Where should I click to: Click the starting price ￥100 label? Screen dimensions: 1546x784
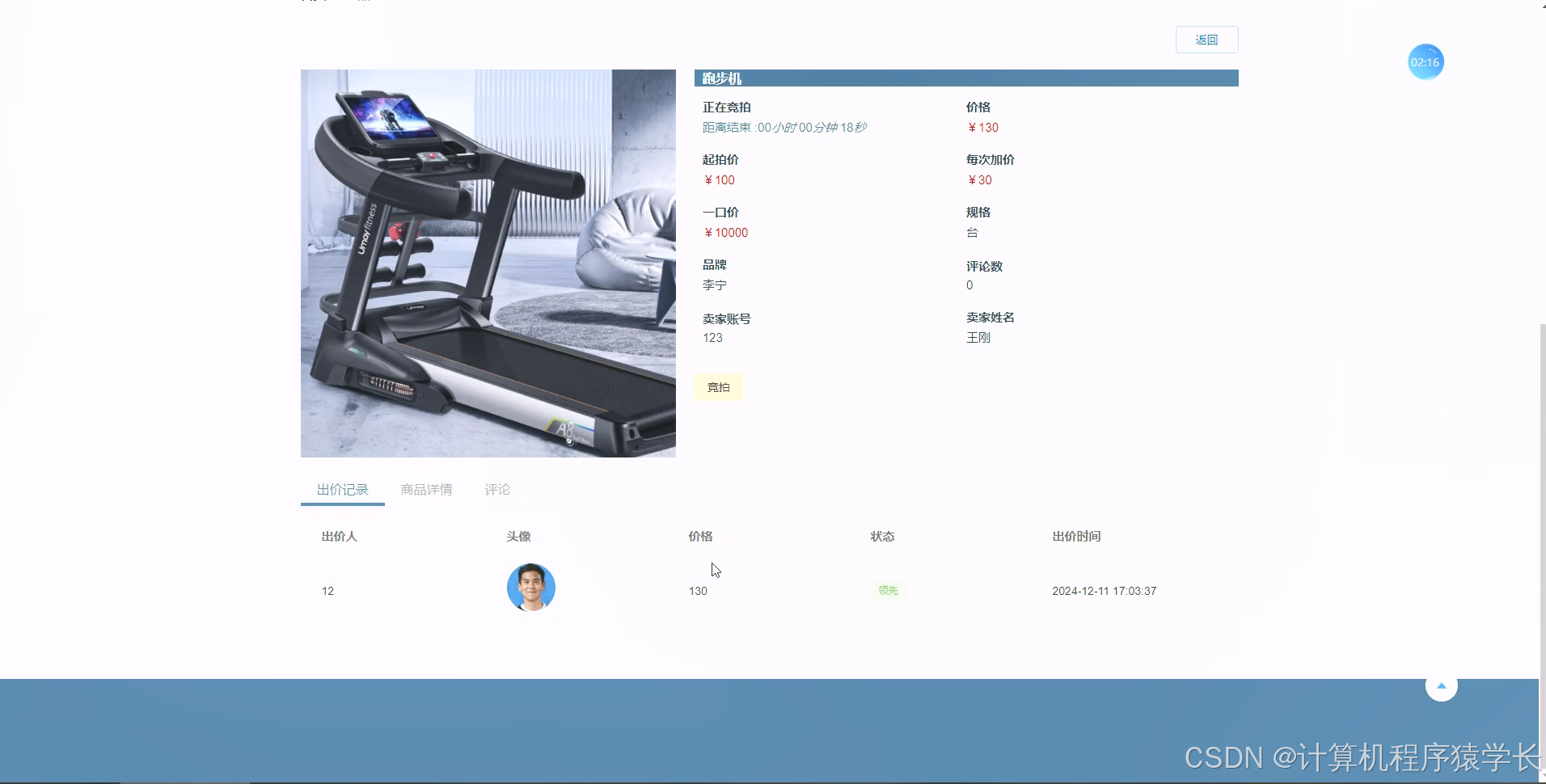click(x=719, y=179)
